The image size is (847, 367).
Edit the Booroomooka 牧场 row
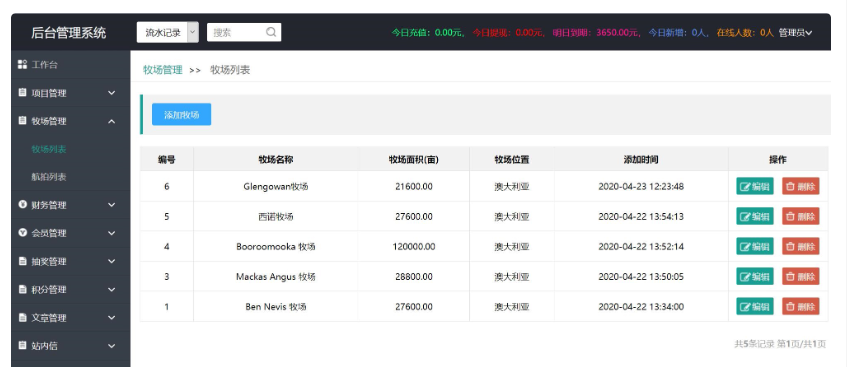click(755, 246)
